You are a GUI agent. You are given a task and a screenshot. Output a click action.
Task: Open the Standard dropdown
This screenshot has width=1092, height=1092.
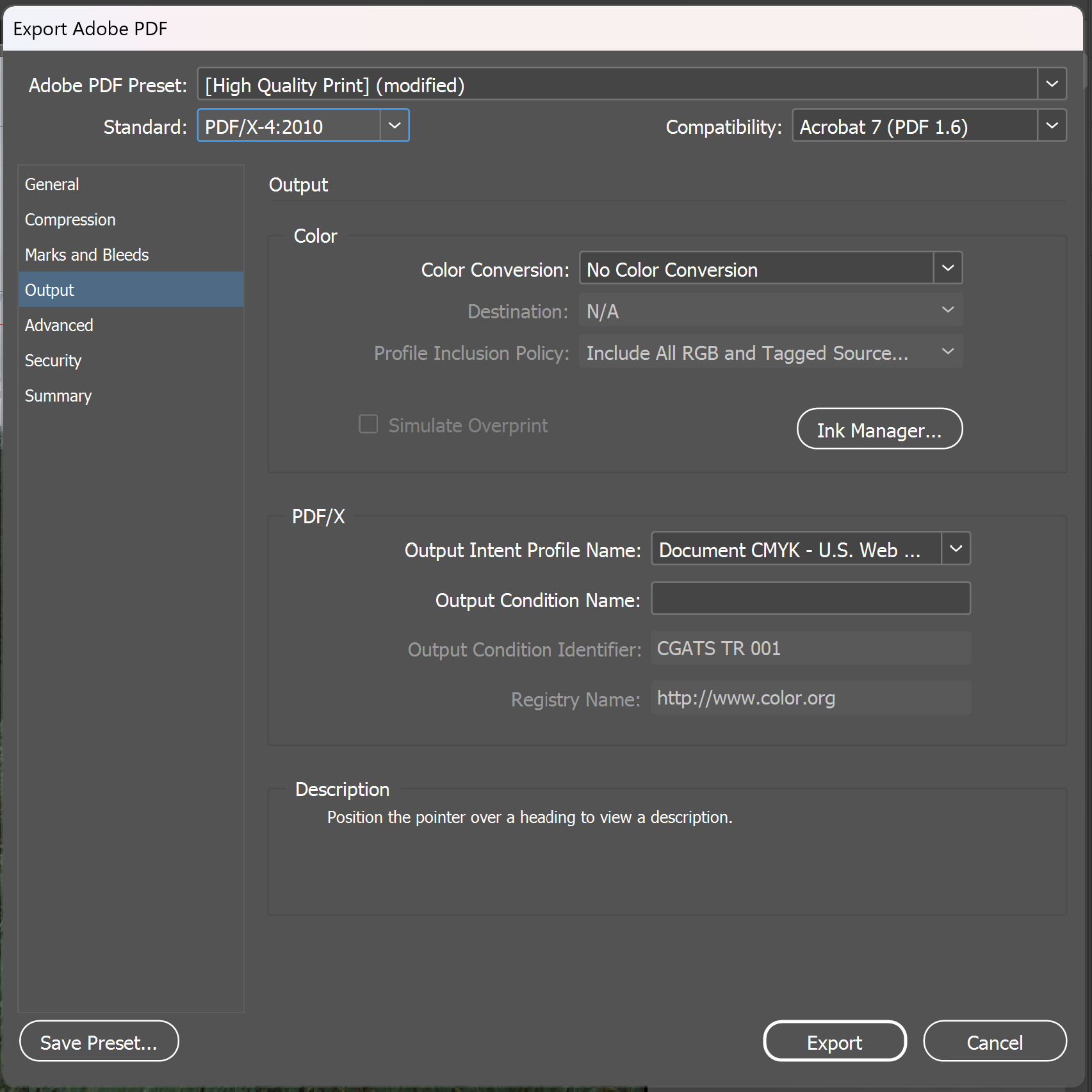pyautogui.click(x=395, y=126)
